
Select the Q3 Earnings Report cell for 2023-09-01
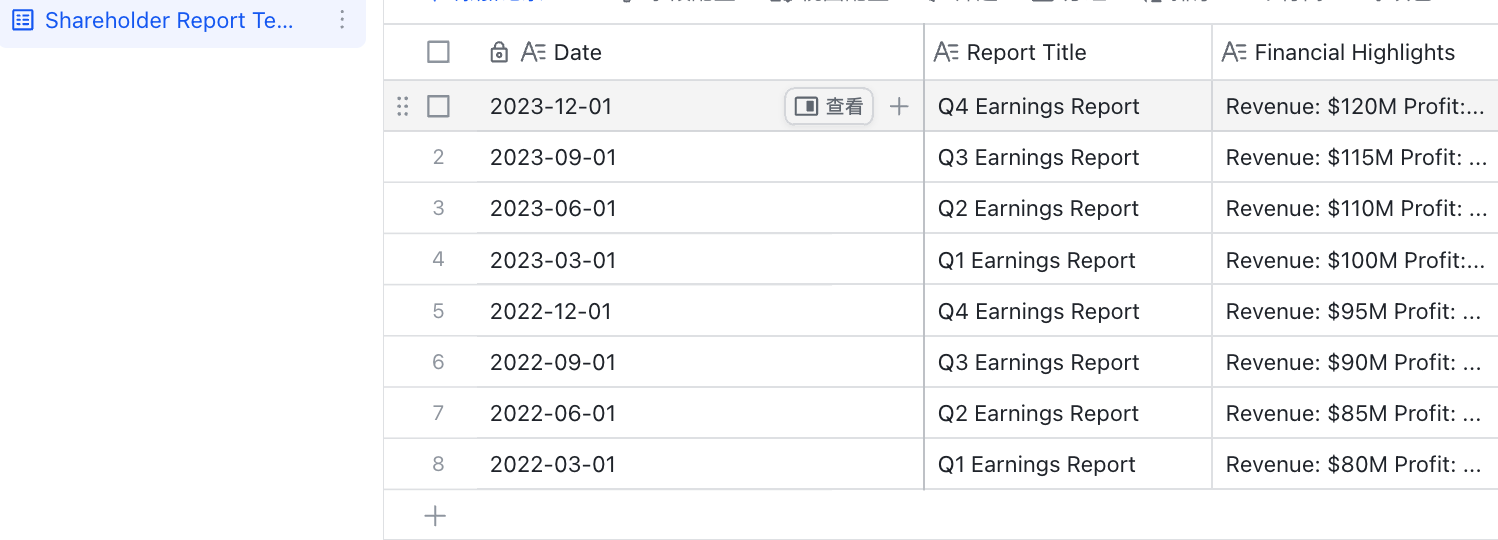coord(1068,157)
